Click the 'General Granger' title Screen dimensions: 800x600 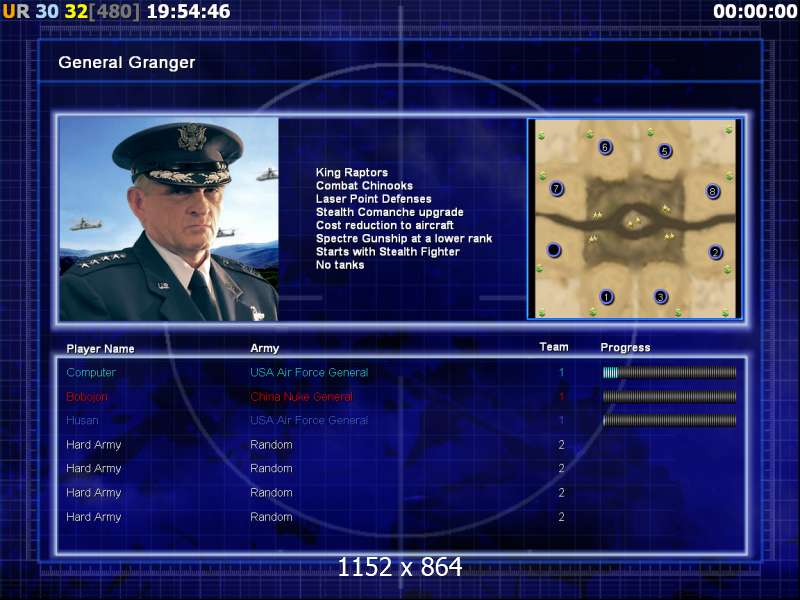tap(127, 62)
